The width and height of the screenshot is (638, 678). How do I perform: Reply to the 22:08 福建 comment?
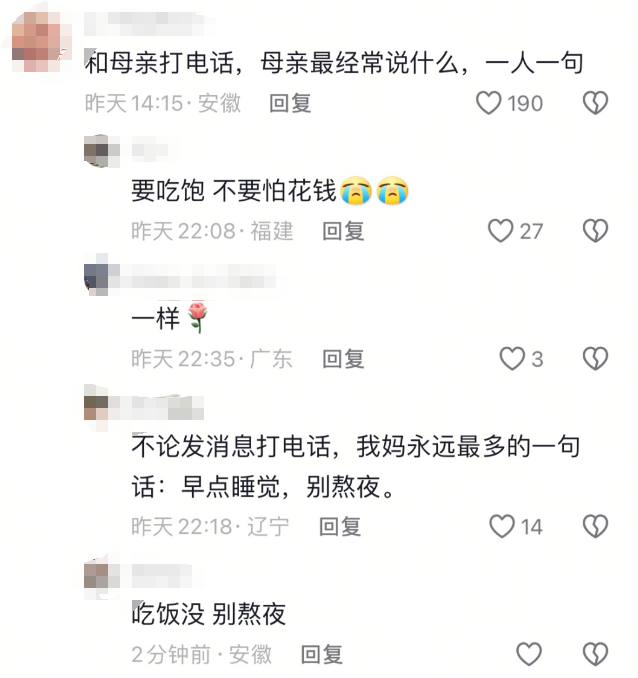click(x=343, y=231)
